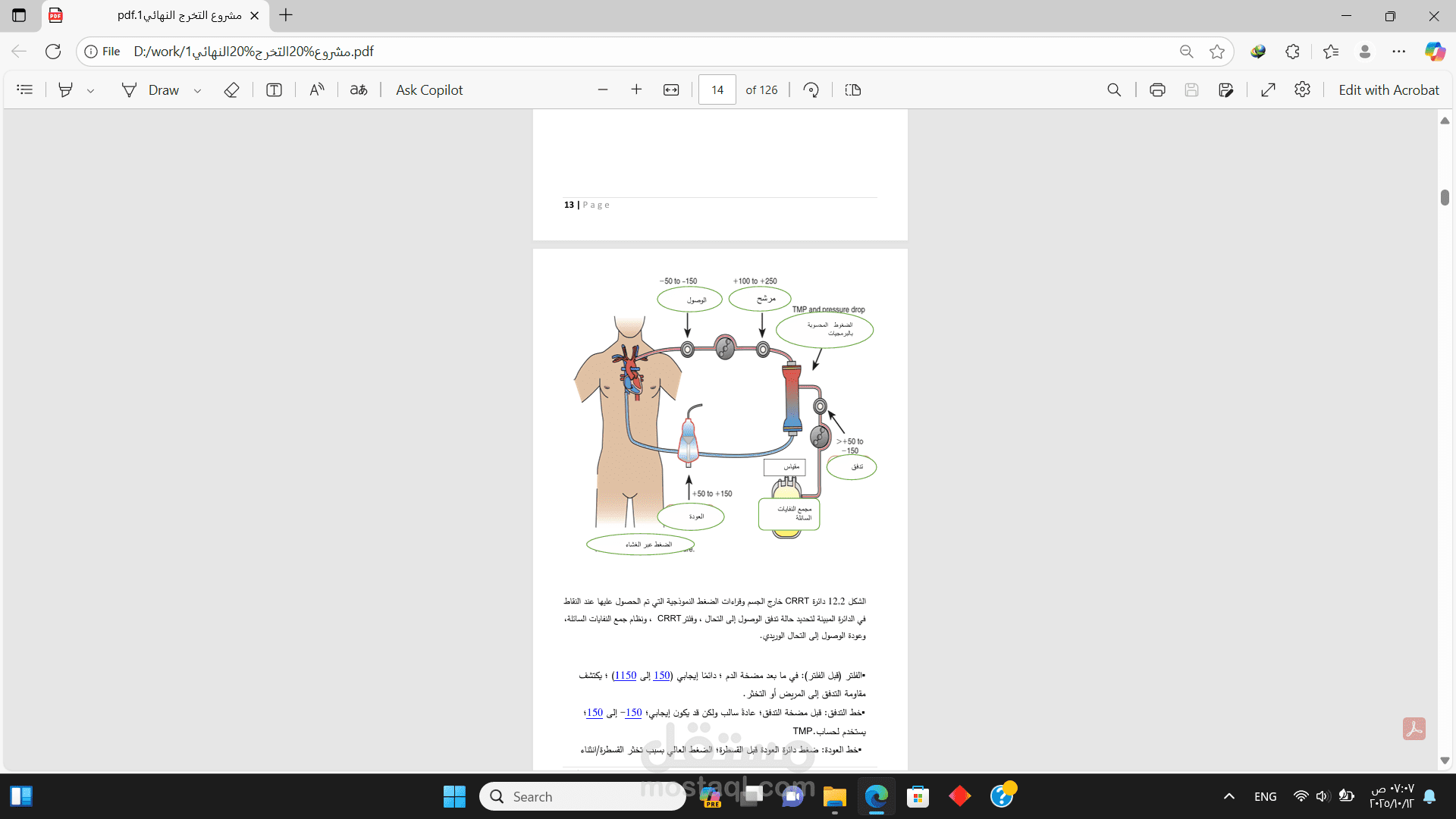This screenshot has width=1456, height=819.
Task: Open PDF viewer settings
Action: [x=1303, y=89]
